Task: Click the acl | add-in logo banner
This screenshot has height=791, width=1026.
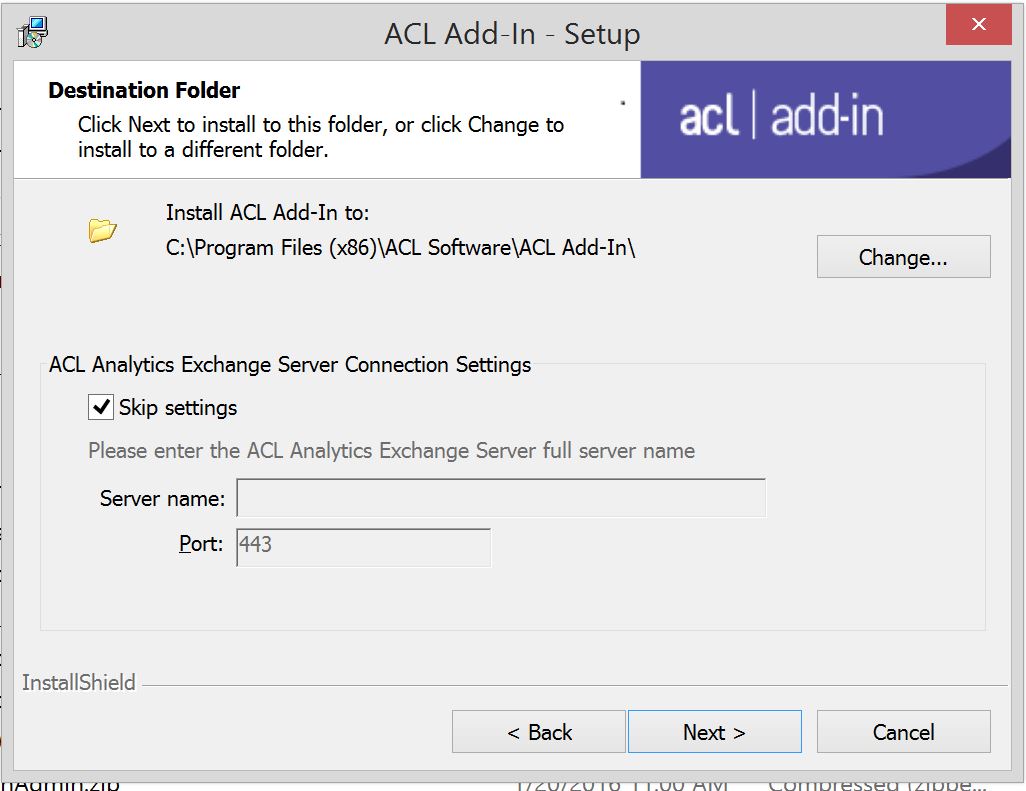Action: point(830,118)
